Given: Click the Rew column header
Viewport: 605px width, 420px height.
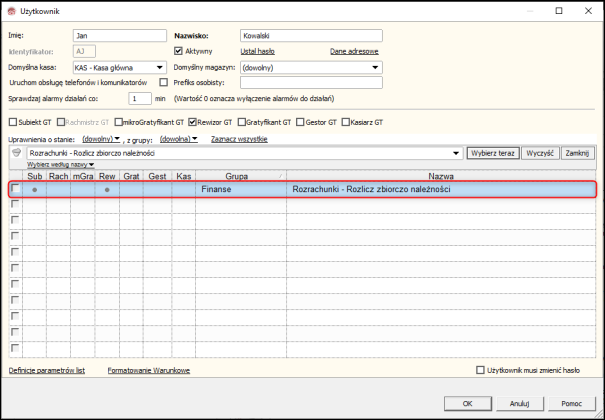Looking at the screenshot, I should coord(107,176).
